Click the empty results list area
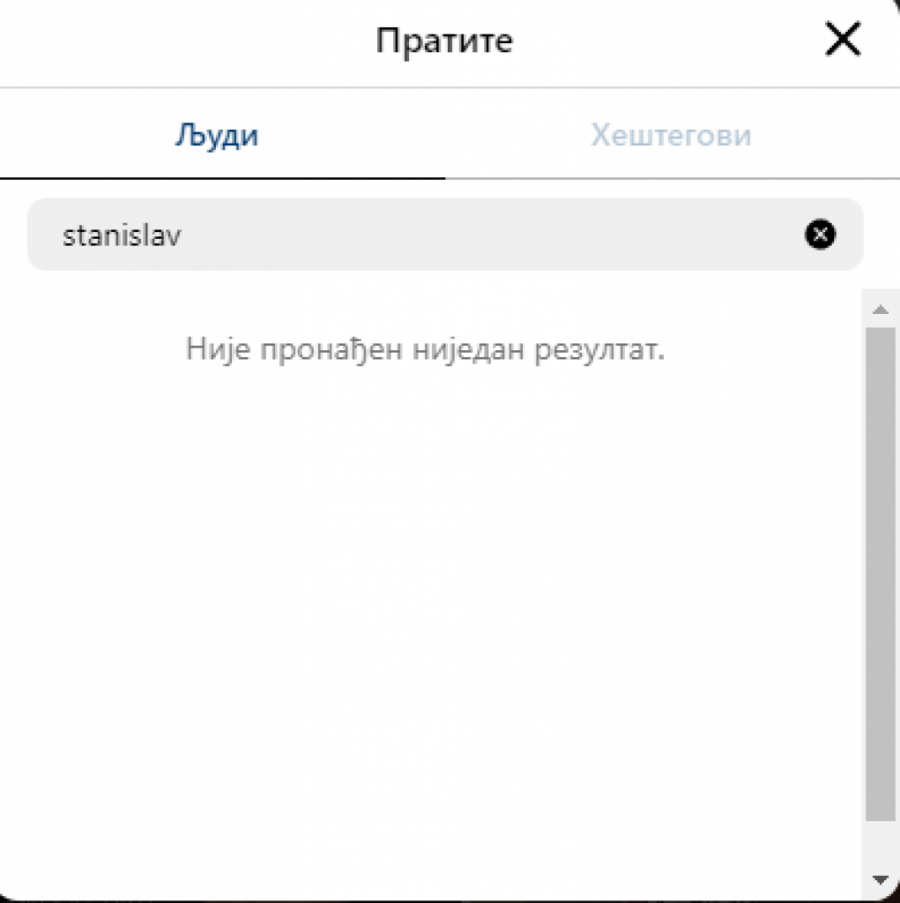This screenshot has height=903, width=900. [430, 620]
